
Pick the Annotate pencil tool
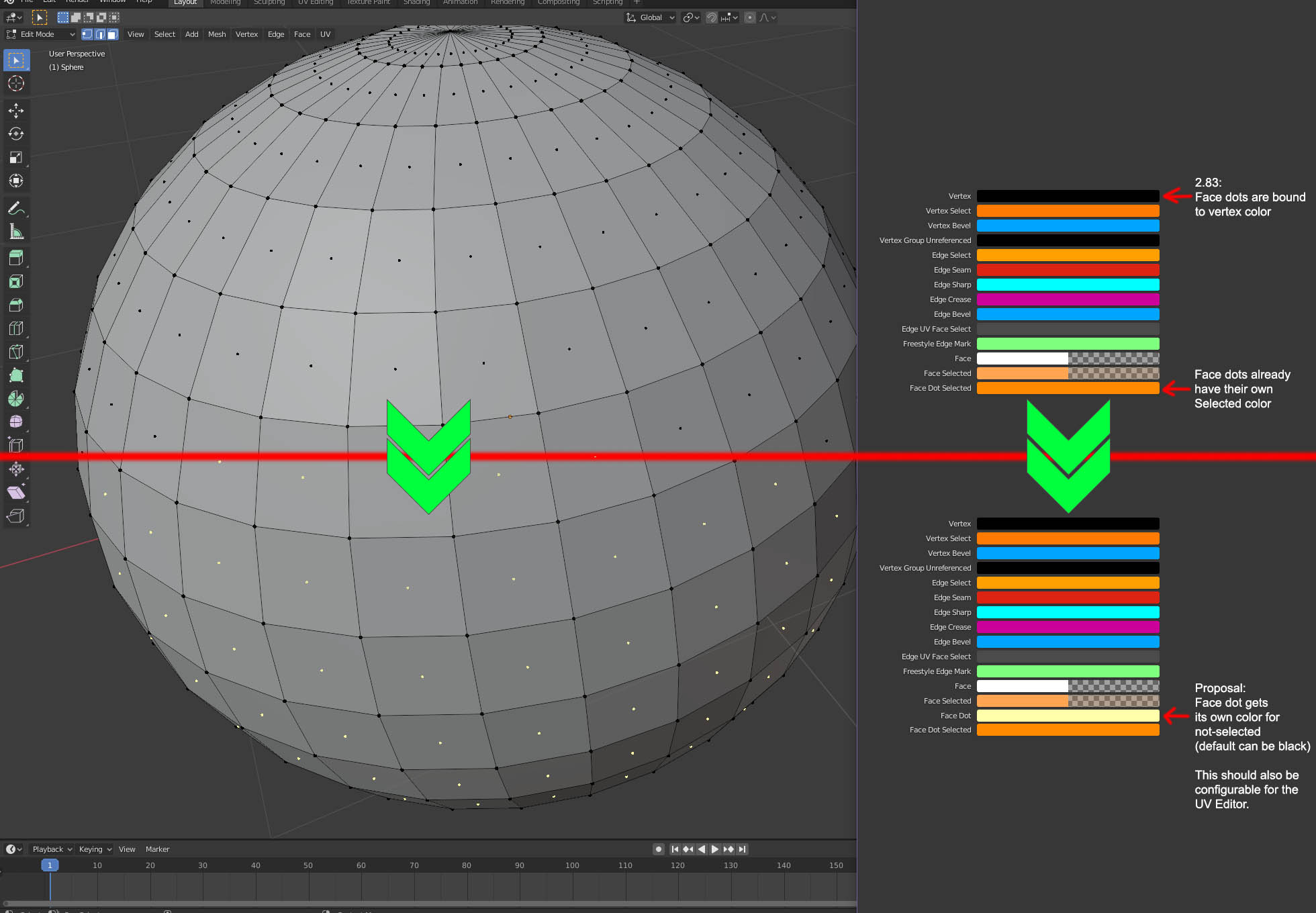(x=16, y=209)
